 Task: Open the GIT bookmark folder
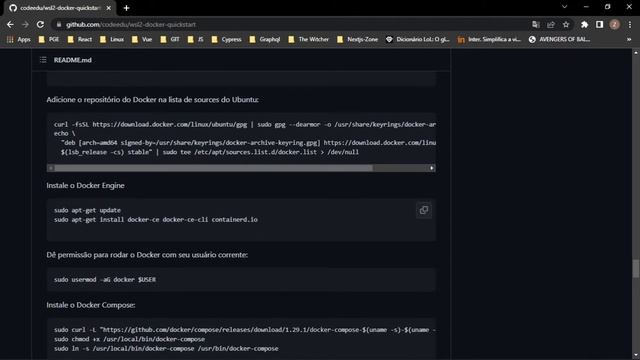coord(170,39)
